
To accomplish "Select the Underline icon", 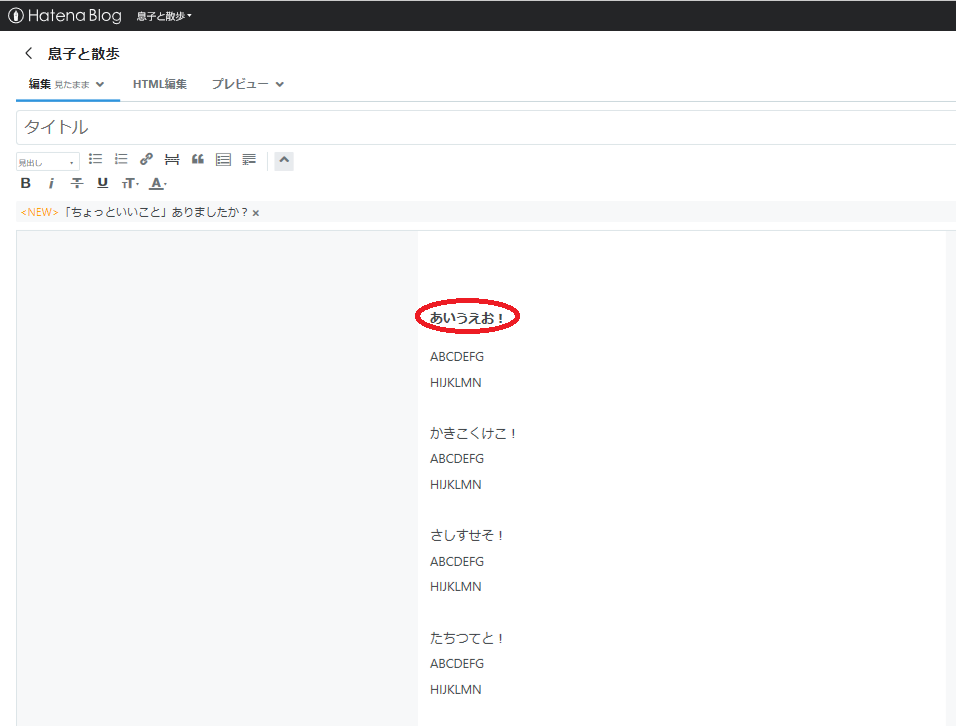I will pyautogui.click(x=101, y=183).
